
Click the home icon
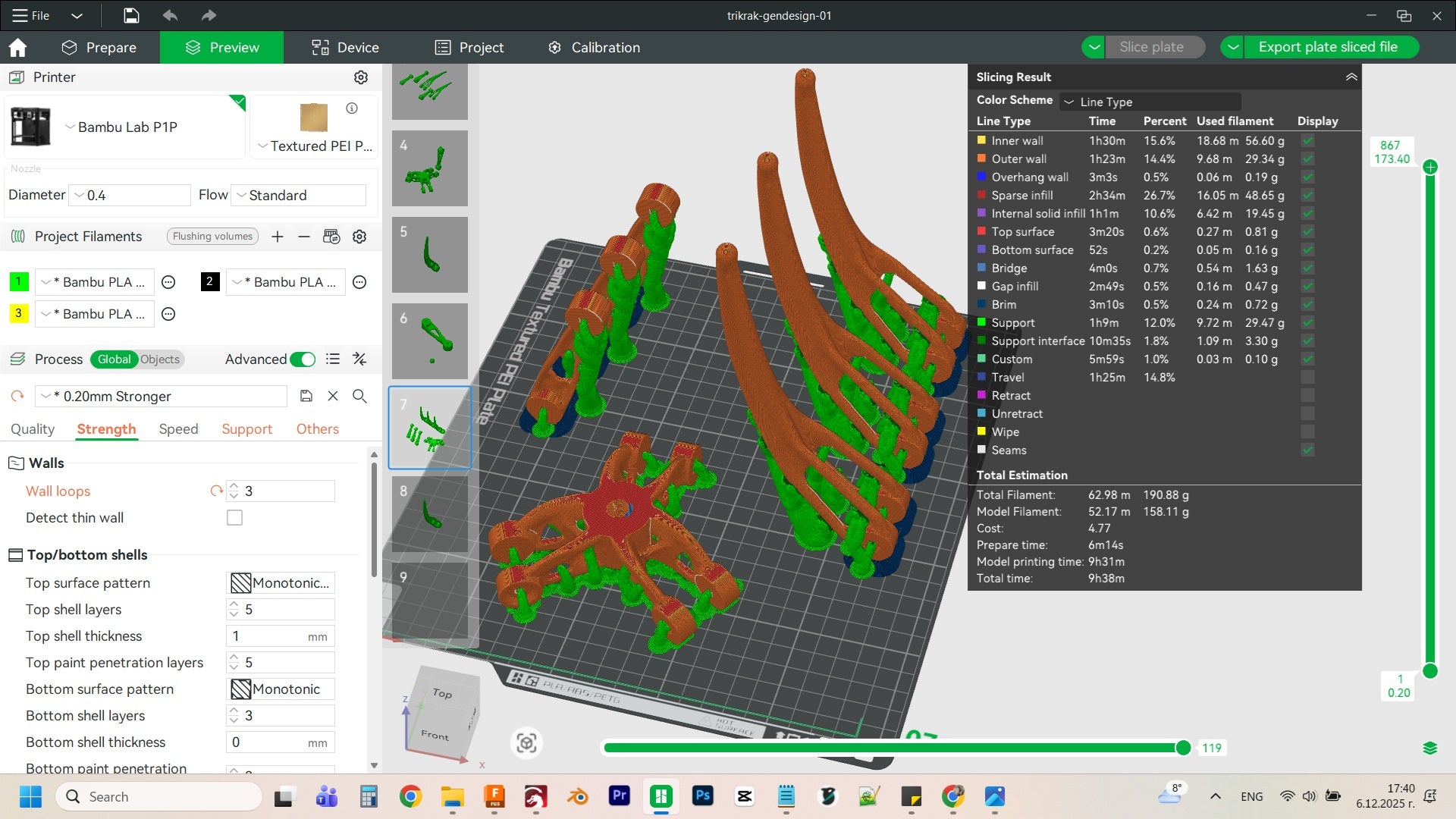click(17, 48)
